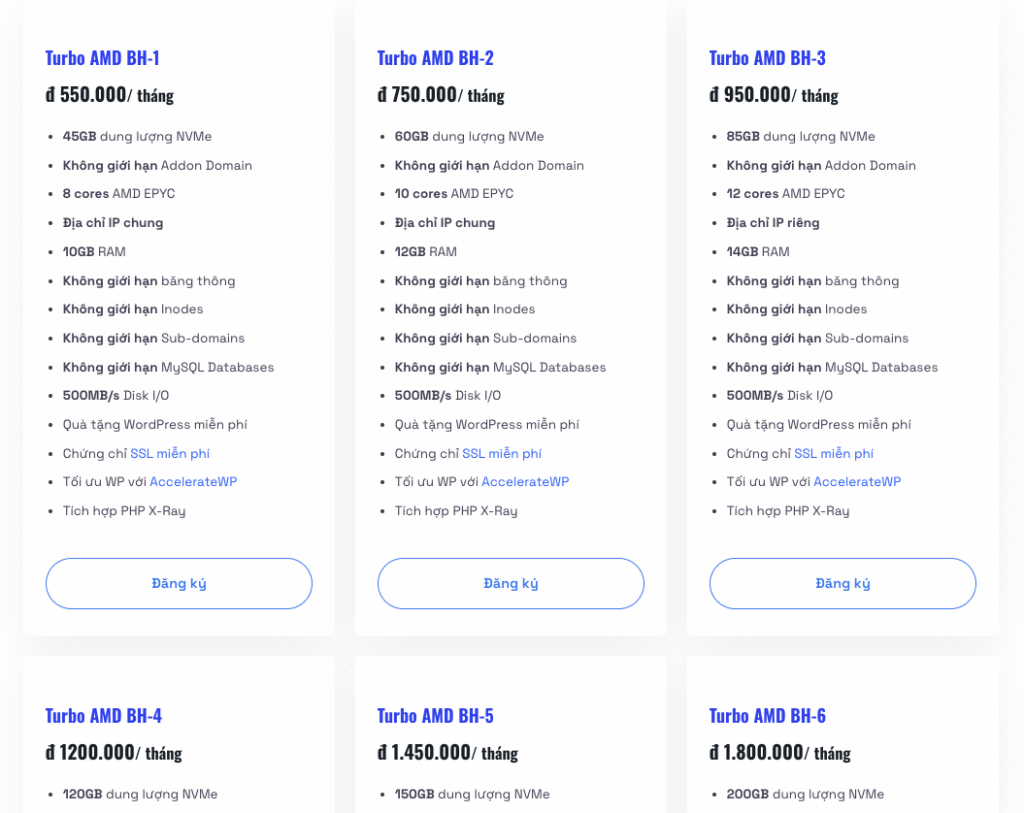
Task: Click AccelerateWP link in the BH-2 plan
Action: [x=525, y=482]
